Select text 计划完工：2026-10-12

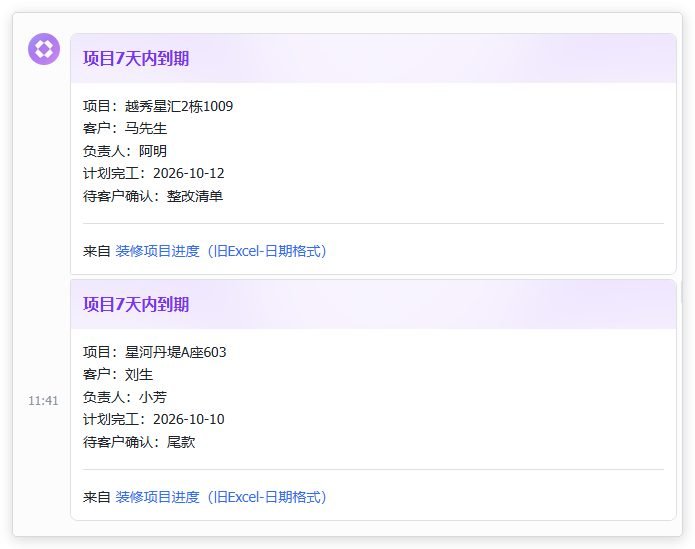point(153,173)
